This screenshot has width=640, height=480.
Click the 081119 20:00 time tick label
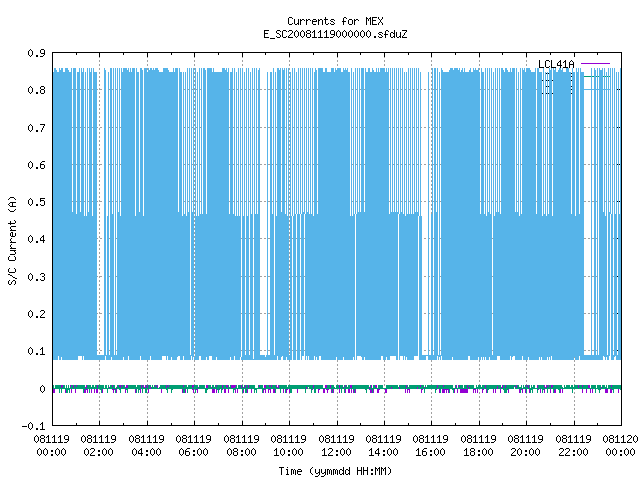[525, 446]
